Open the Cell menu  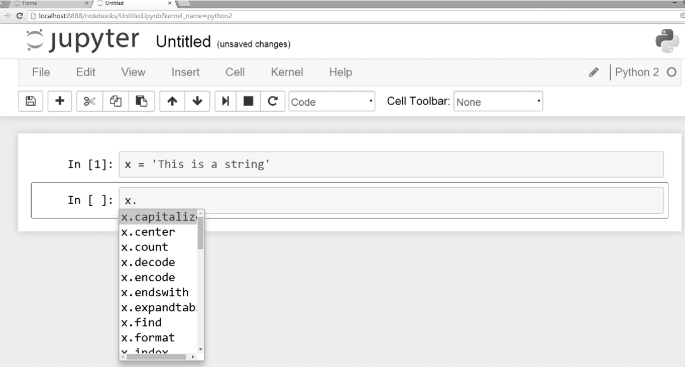(235, 72)
